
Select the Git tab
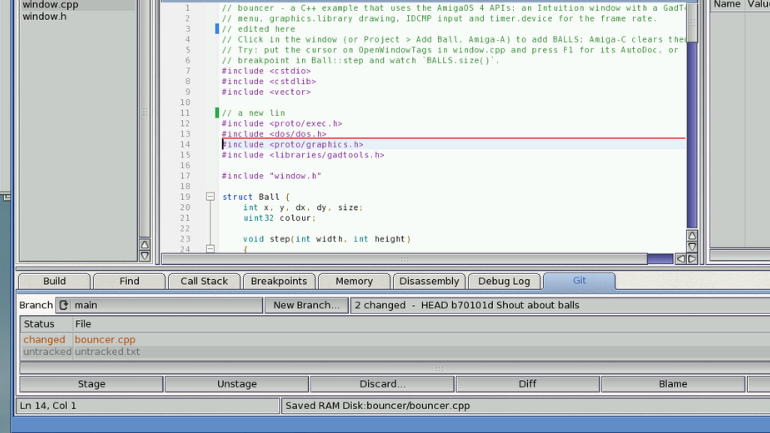579,280
